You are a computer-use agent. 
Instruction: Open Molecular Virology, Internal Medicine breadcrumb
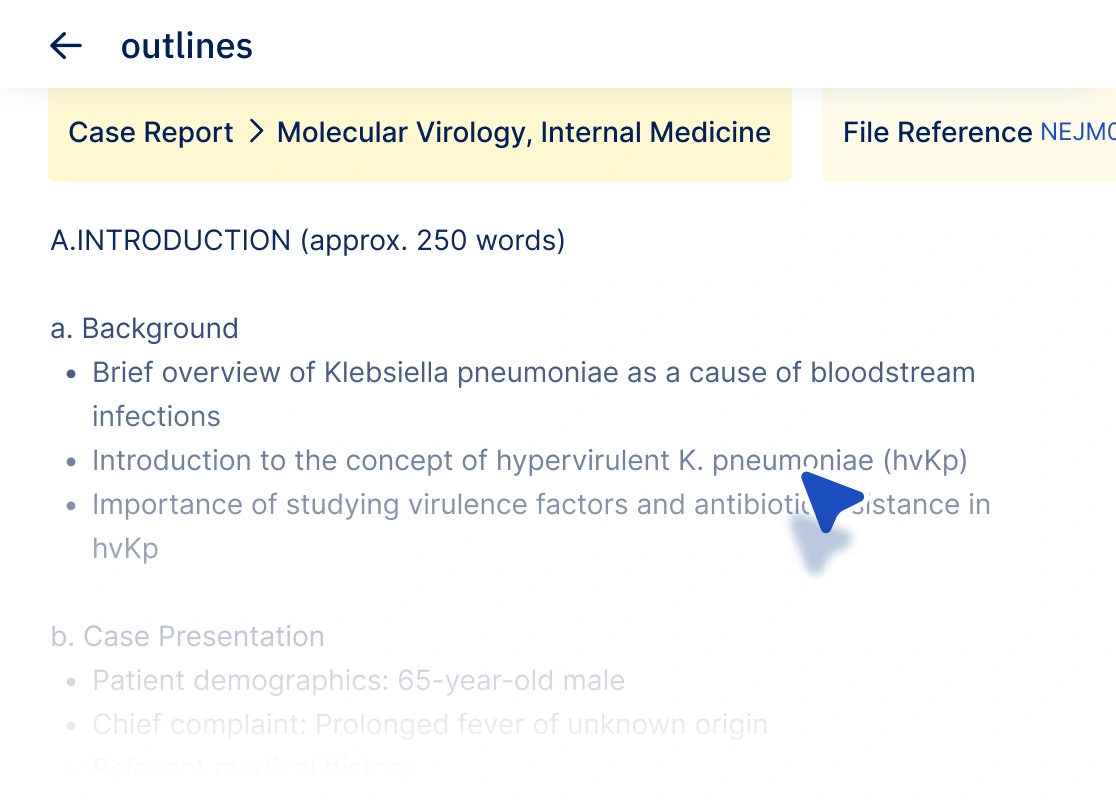coord(524,133)
